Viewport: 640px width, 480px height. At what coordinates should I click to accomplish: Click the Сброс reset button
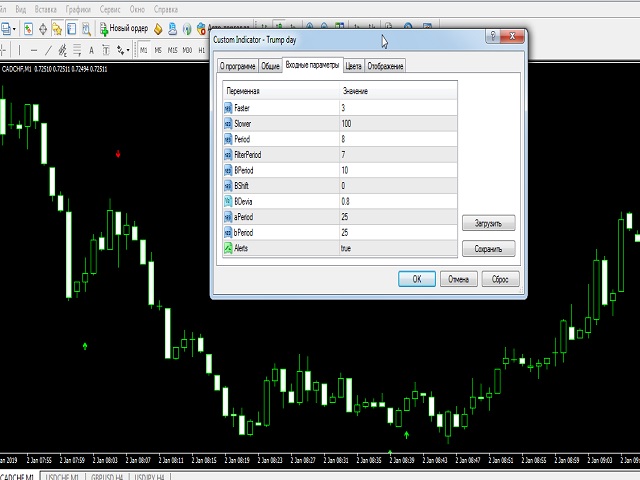[500, 279]
